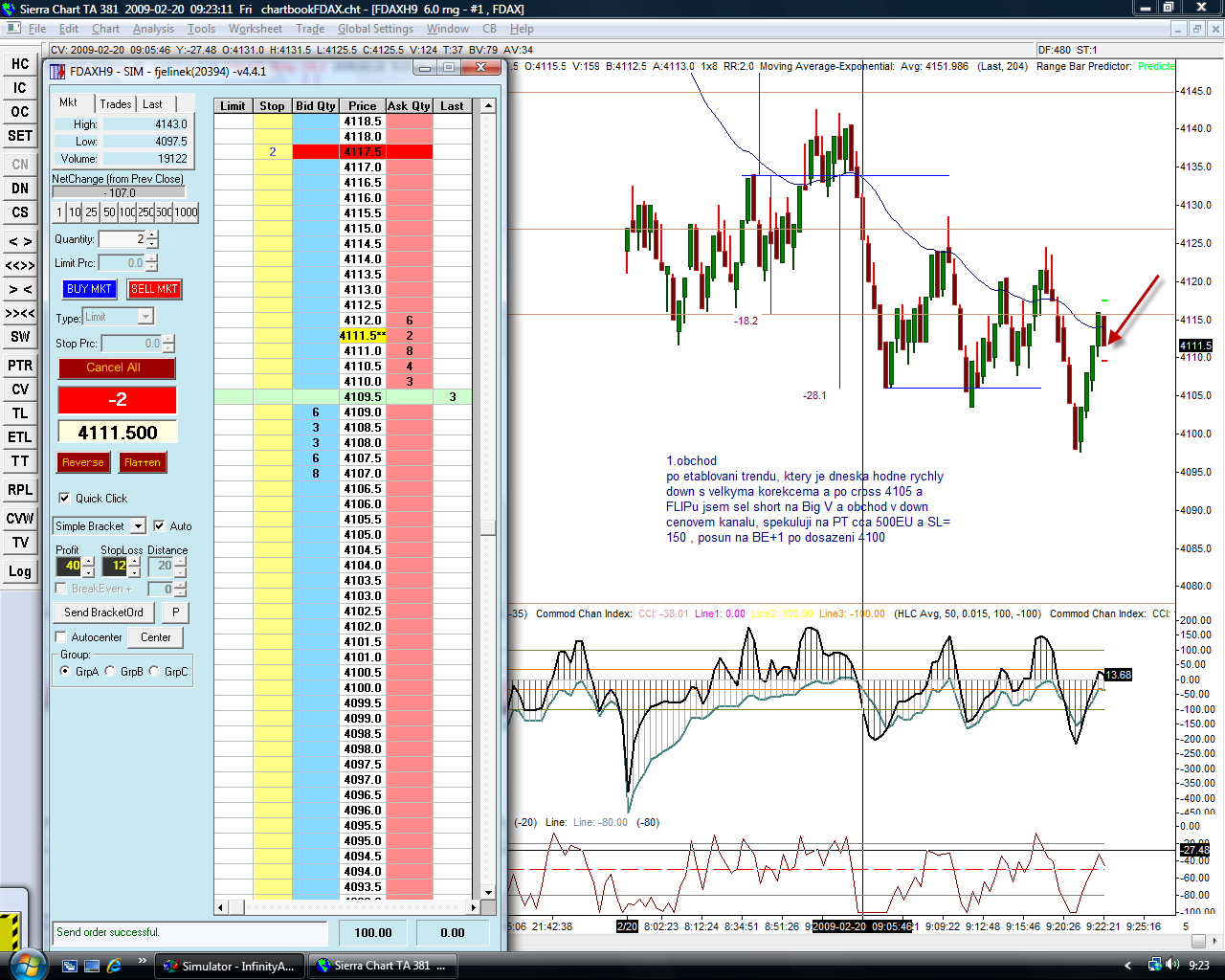Click the ETL toolbar button
Viewport: 1225px width, 980px height.
[x=20, y=437]
